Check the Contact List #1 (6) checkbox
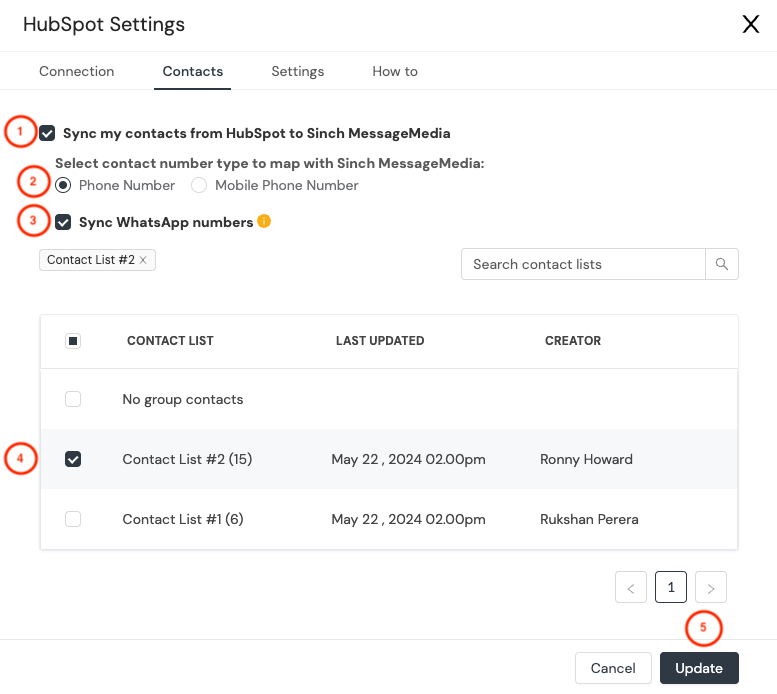The height and width of the screenshot is (694, 777). click(x=73, y=519)
